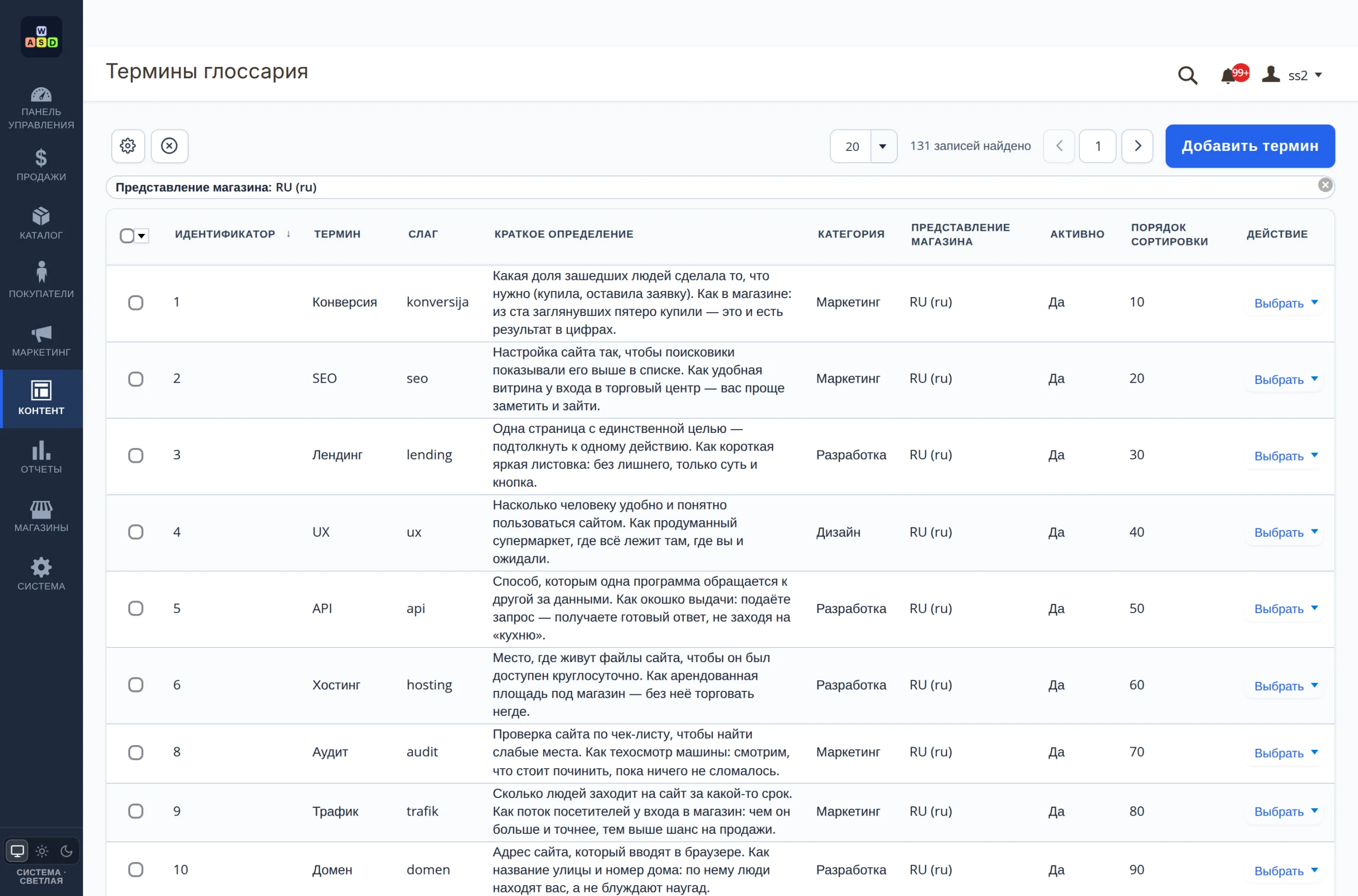Viewport: 1358px width, 896px height.
Task: Expand Выбрать actions for Конверсия row
Action: click(1285, 303)
